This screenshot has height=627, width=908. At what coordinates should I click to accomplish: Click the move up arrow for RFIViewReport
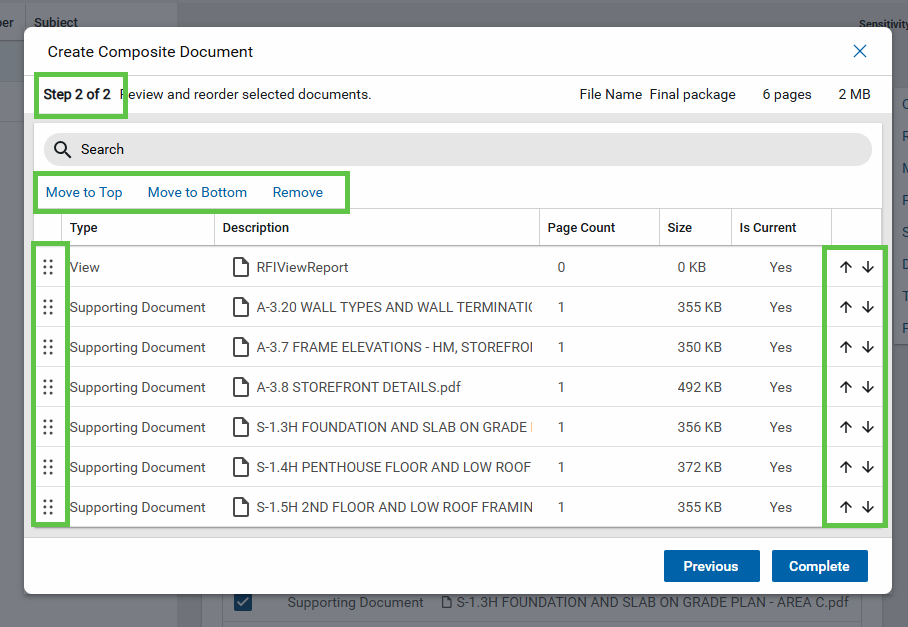[x=845, y=267]
